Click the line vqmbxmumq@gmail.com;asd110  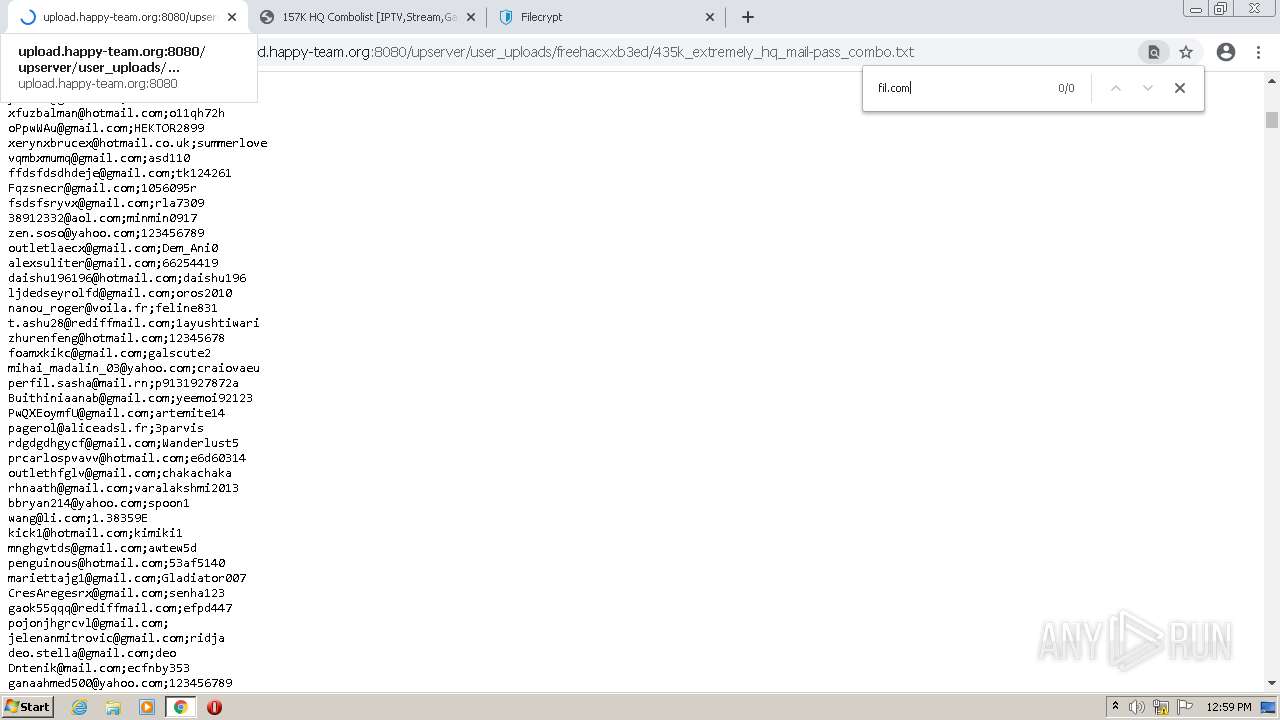[x=99, y=158]
